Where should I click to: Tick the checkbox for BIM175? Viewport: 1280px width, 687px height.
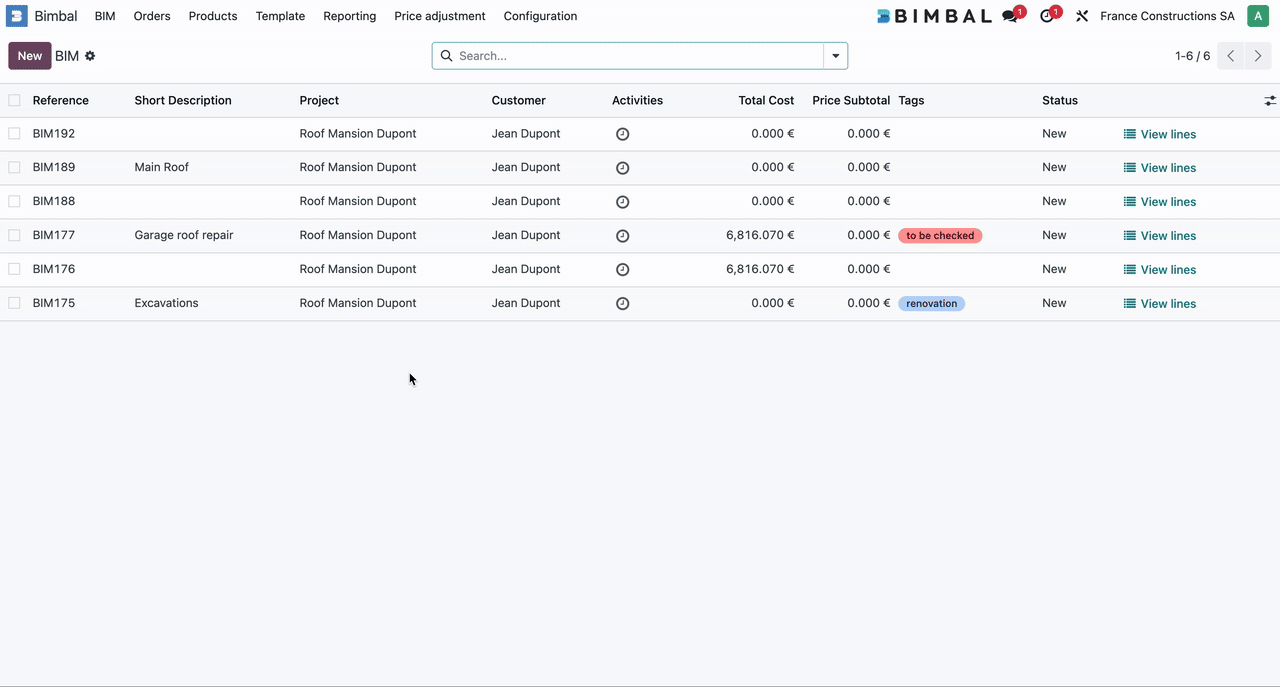click(14, 303)
